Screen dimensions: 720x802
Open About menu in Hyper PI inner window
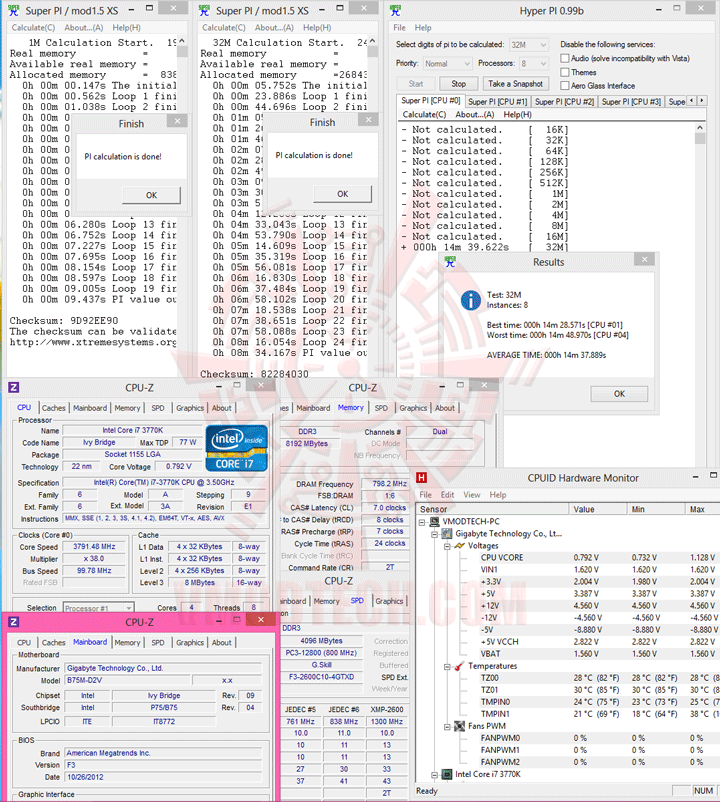(475, 115)
